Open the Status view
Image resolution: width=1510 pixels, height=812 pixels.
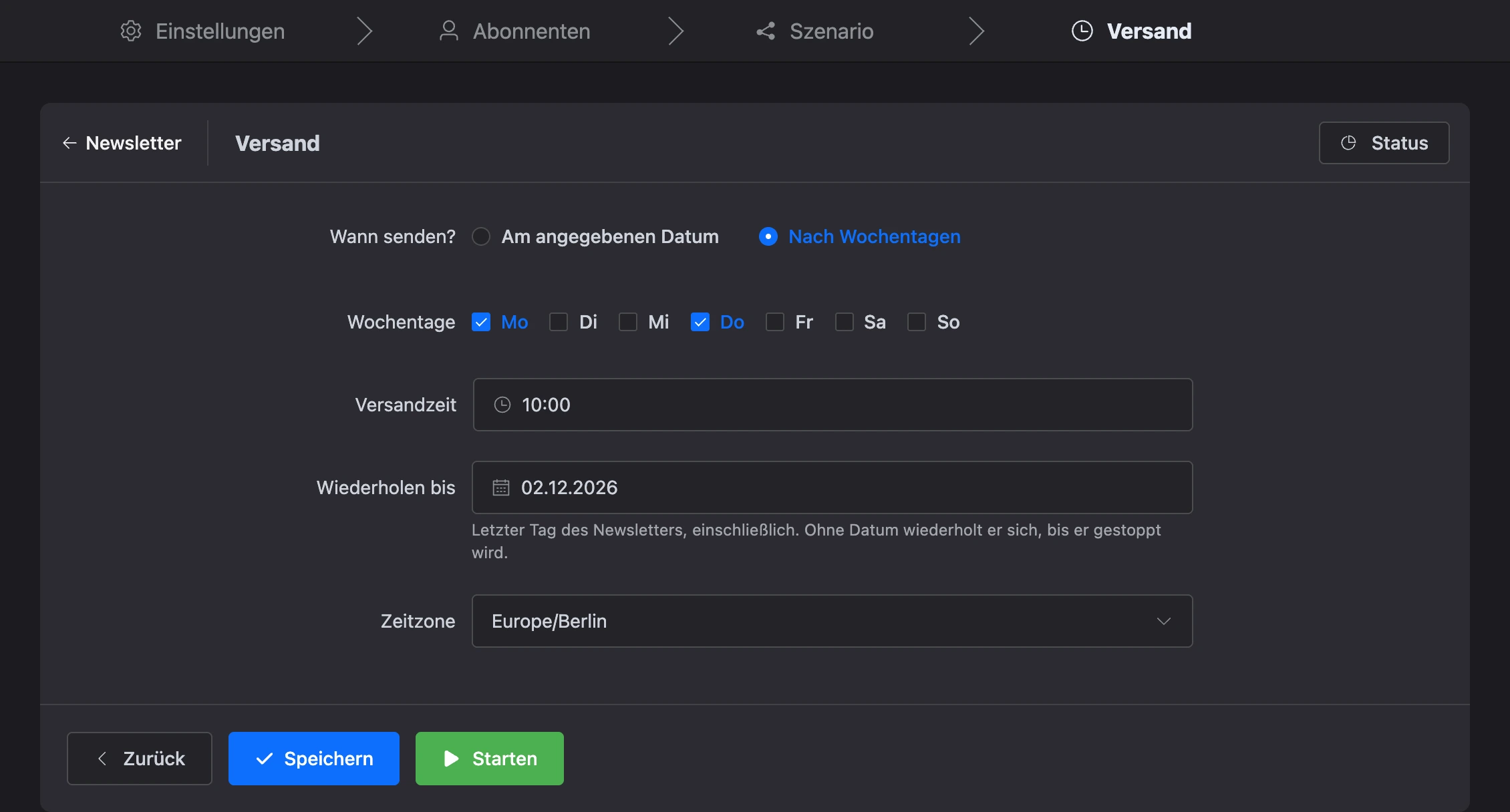pos(1384,143)
